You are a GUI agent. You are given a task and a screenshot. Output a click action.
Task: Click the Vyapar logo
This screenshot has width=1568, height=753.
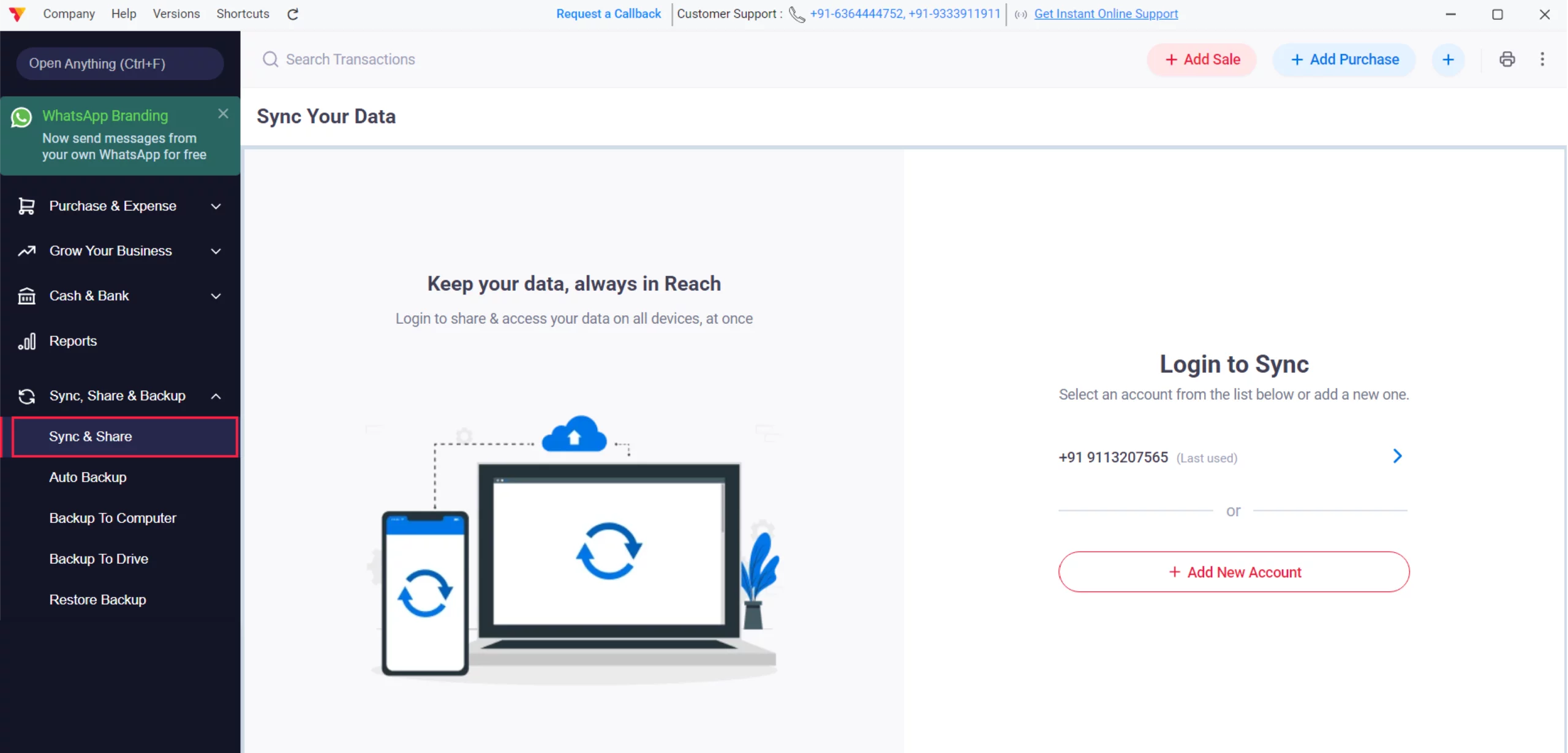[17, 13]
